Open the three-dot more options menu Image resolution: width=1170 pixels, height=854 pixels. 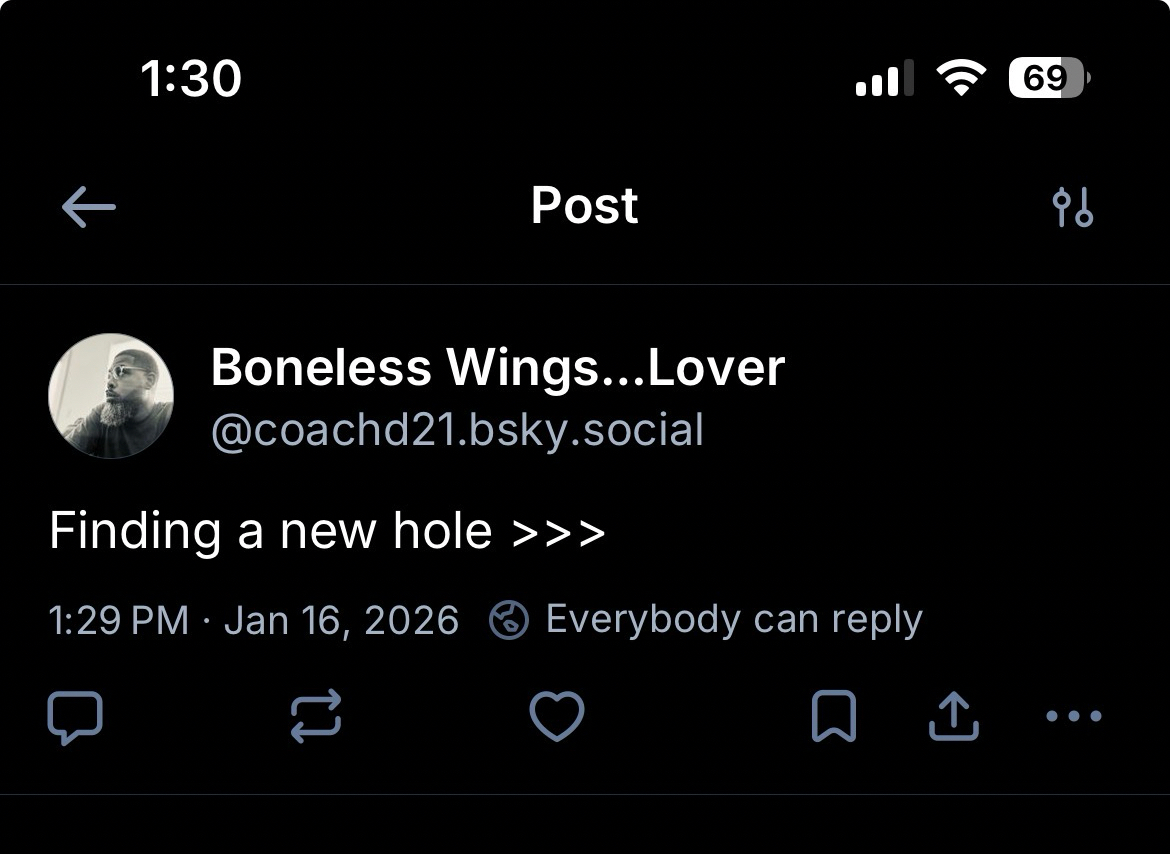click(x=1073, y=716)
